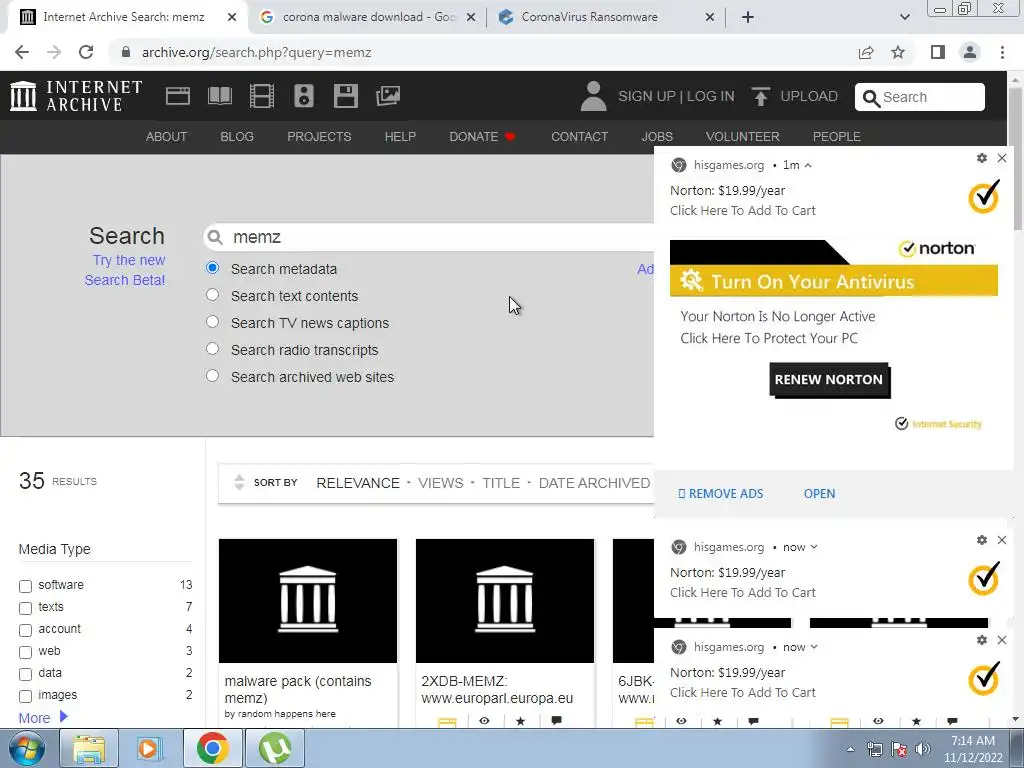Check the data media type filter
This screenshot has height=768, width=1024.
25,674
